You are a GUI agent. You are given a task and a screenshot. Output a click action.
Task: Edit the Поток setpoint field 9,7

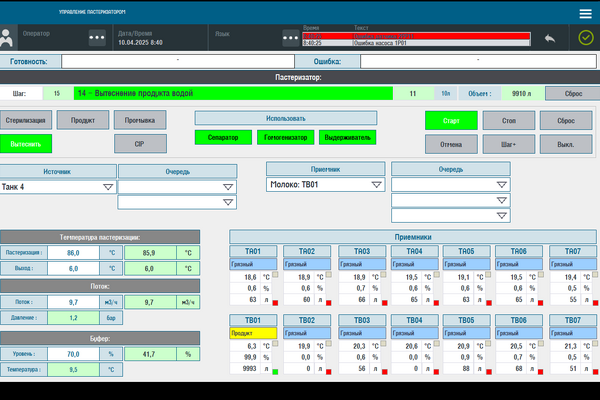[73, 302]
